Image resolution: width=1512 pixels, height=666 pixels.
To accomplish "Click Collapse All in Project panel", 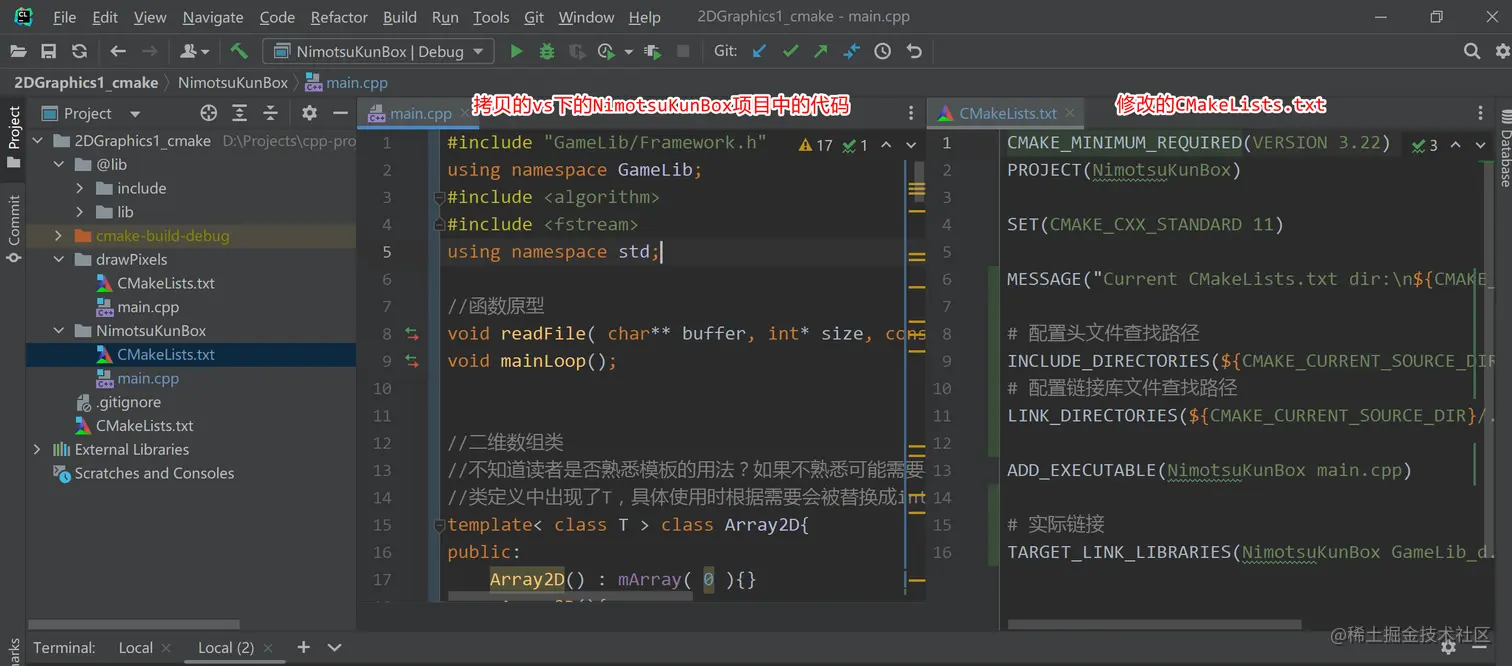I will click(x=269, y=113).
